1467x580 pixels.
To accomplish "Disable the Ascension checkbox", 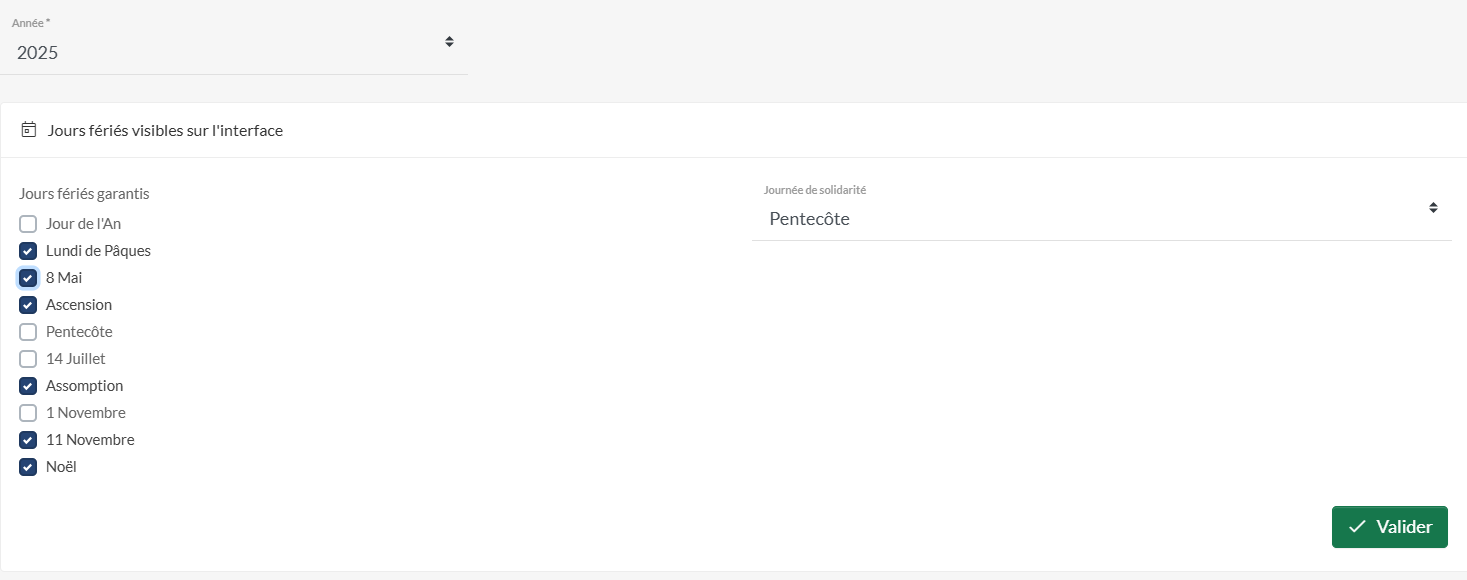I will click(x=28, y=305).
